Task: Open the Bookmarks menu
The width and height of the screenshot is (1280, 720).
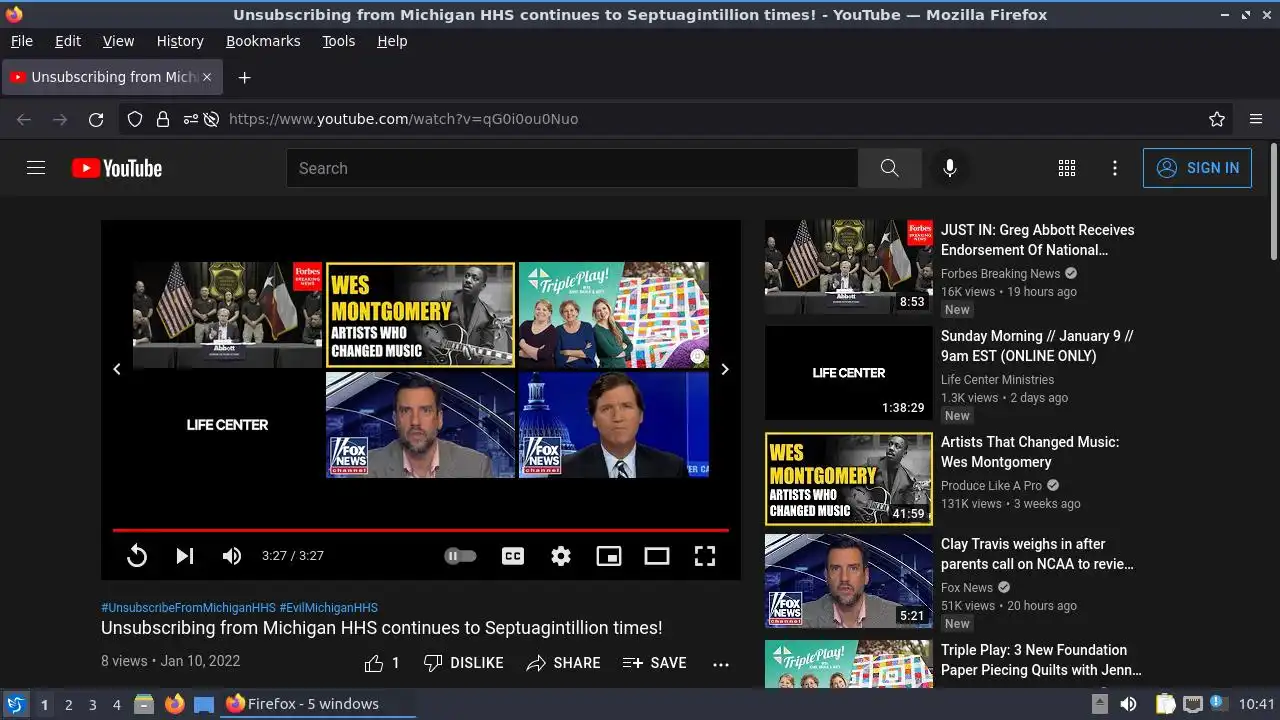Action: coord(263,41)
